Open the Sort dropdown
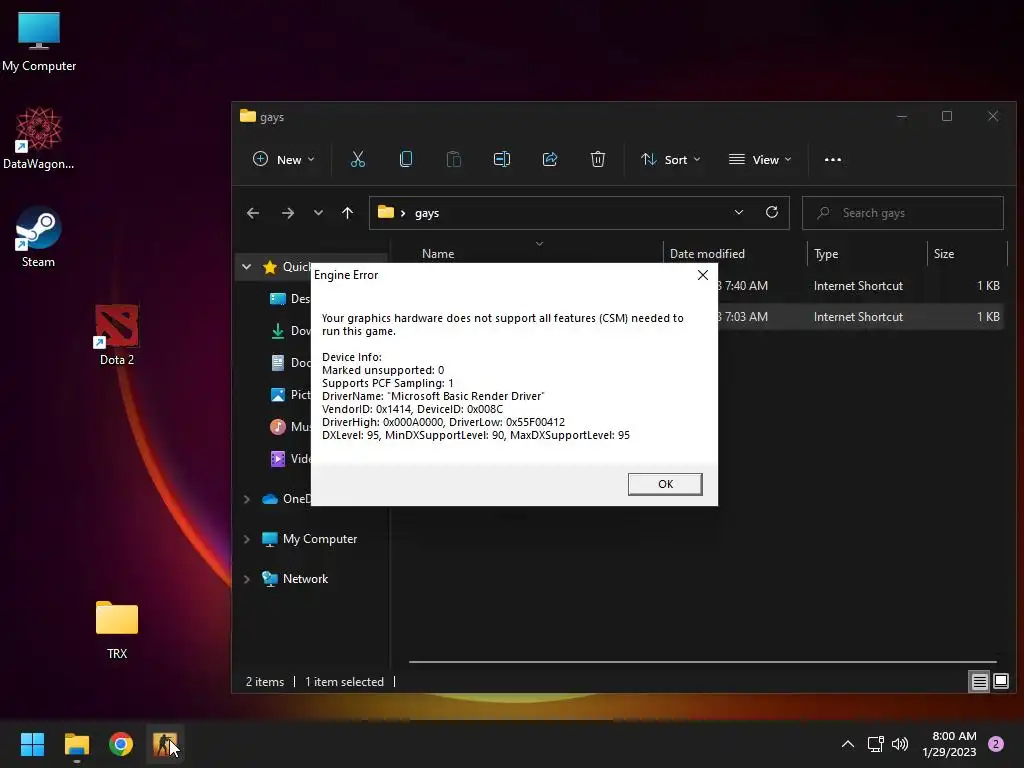This screenshot has width=1024, height=768. (670, 159)
